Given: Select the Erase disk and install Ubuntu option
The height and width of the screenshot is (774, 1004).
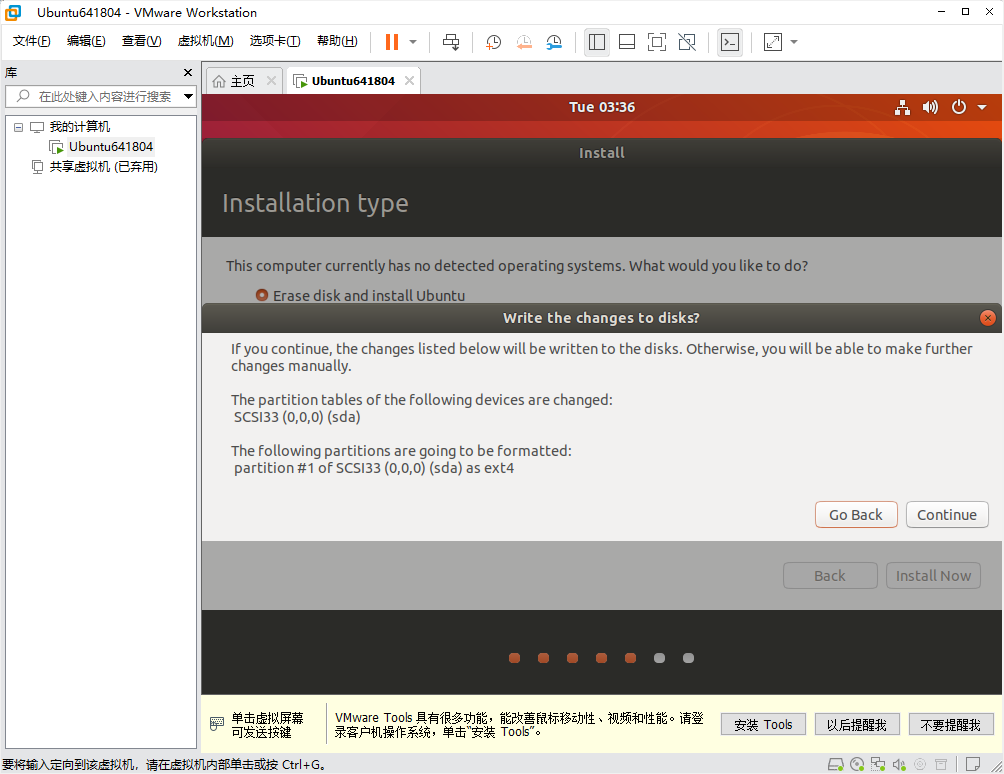Looking at the screenshot, I should (260, 295).
